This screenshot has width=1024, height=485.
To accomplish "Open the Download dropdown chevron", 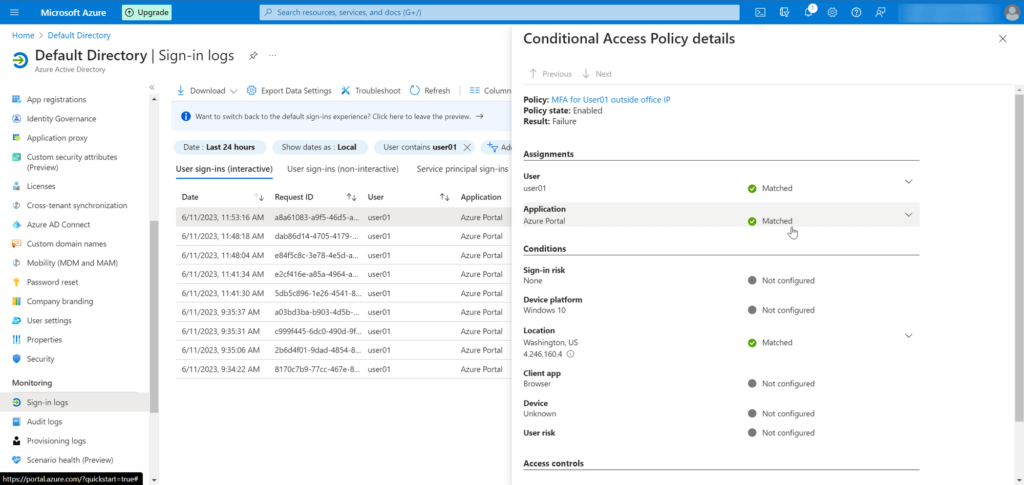I will pos(233,91).
